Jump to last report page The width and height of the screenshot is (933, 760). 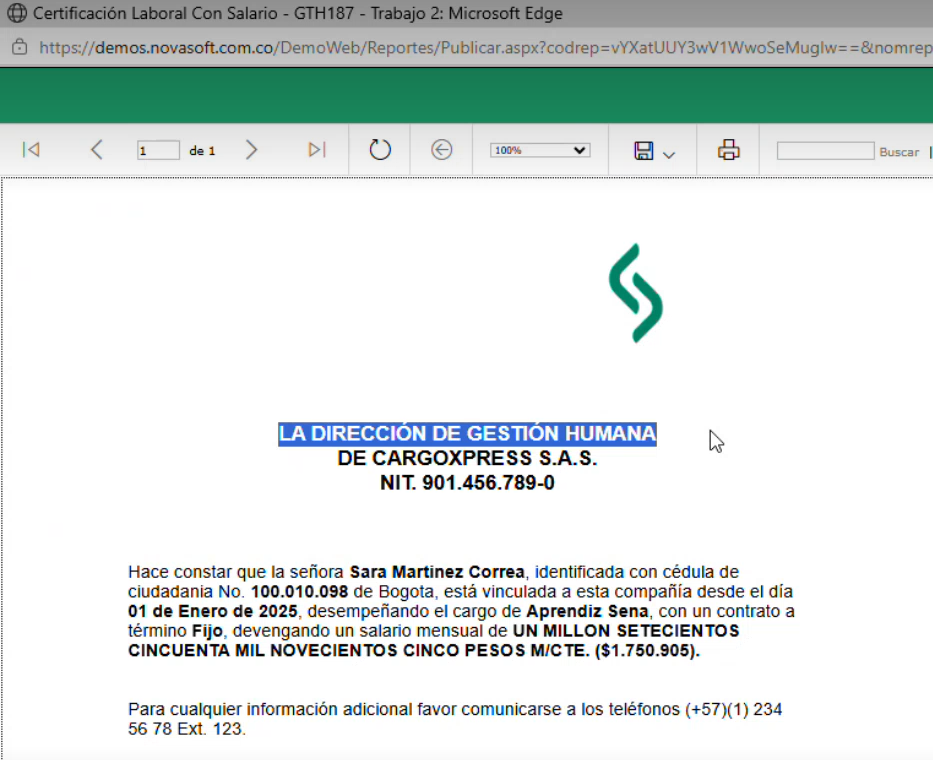pyautogui.click(x=317, y=149)
